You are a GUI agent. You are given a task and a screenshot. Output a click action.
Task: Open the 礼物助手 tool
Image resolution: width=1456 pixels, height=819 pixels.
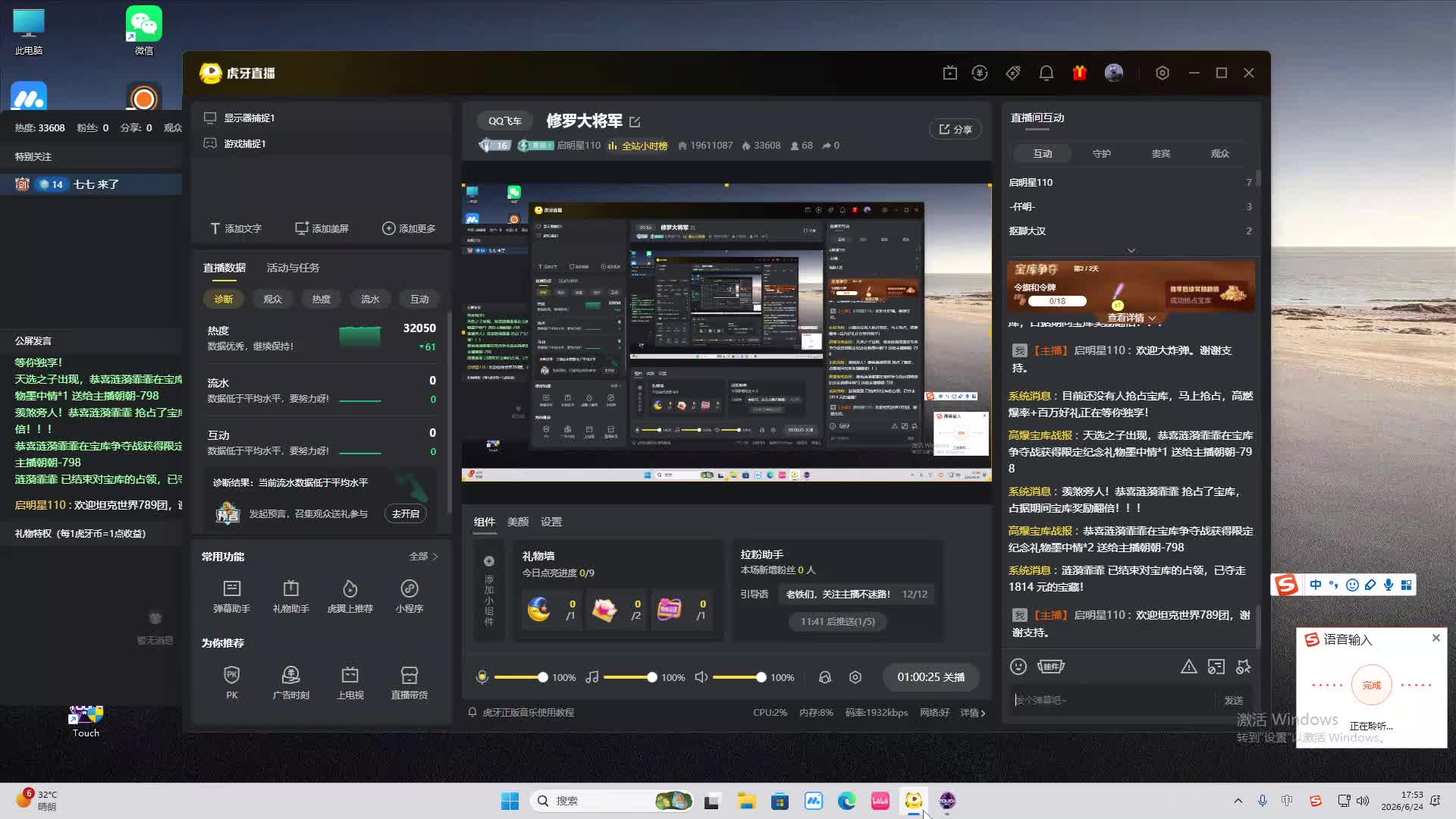[290, 596]
